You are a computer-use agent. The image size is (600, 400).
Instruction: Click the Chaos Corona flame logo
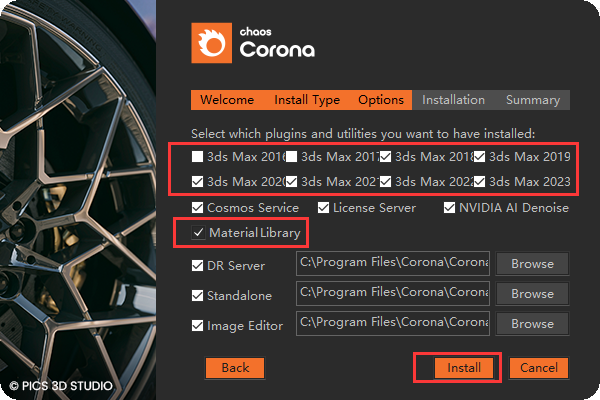(212, 43)
